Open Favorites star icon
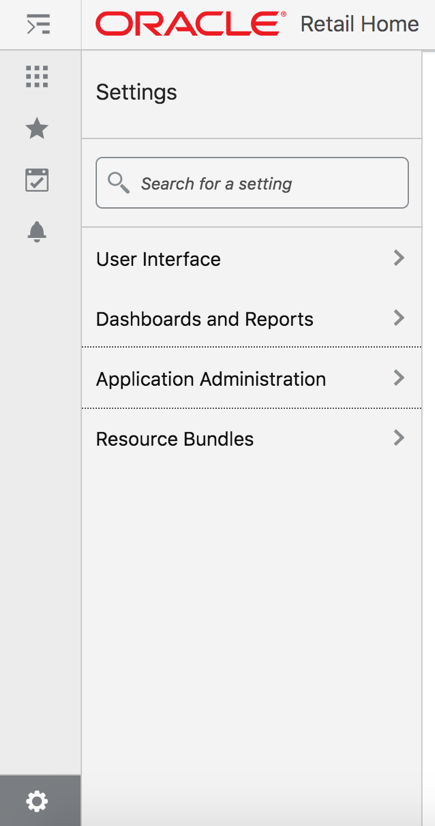 pyautogui.click(x=37, y=129)
